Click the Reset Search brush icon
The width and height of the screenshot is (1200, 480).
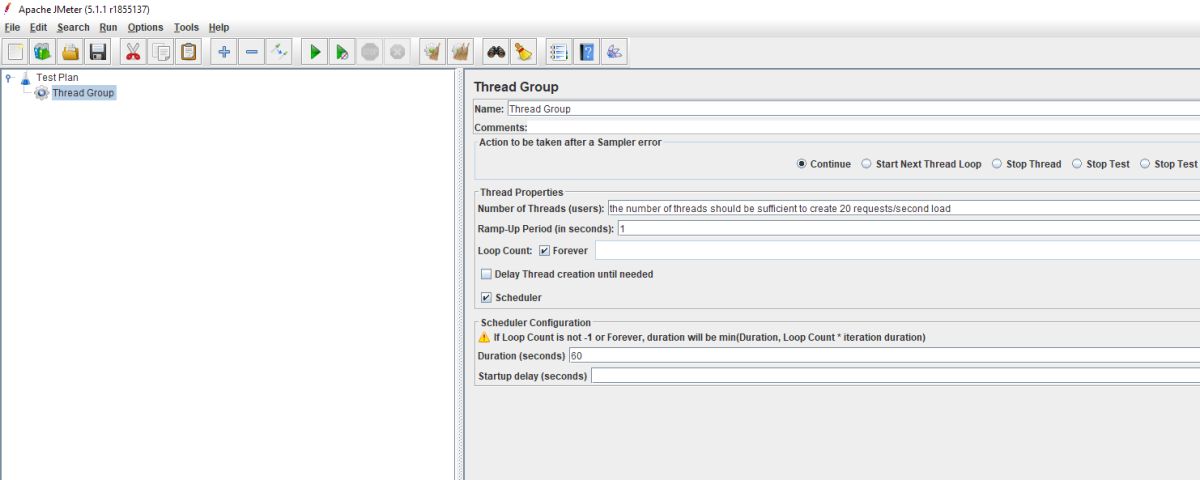(x=524, y=51)
